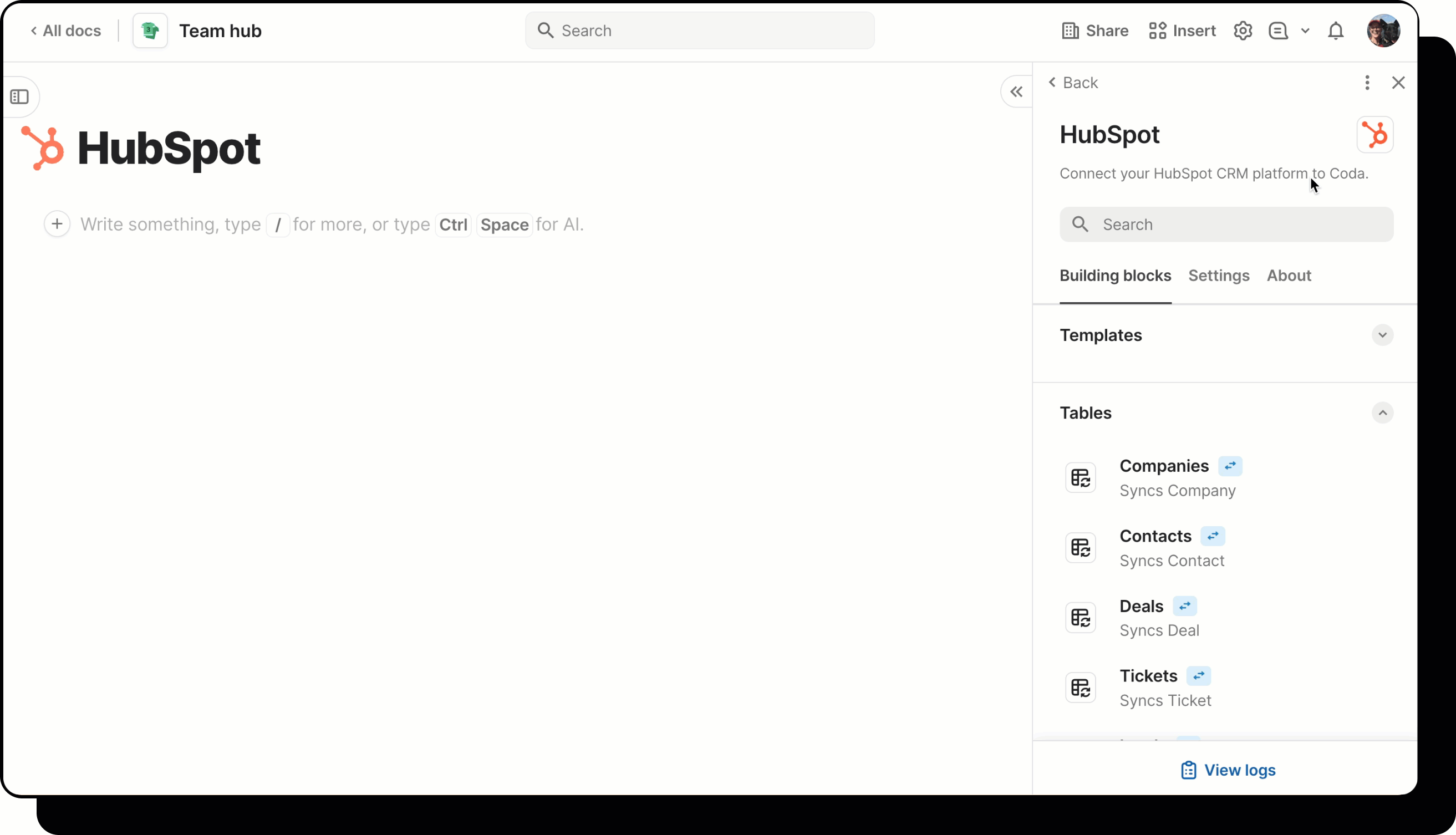Click the Tickets sync table icon
Viewport: 1456px width, 835px height.
pos(1081,688)
